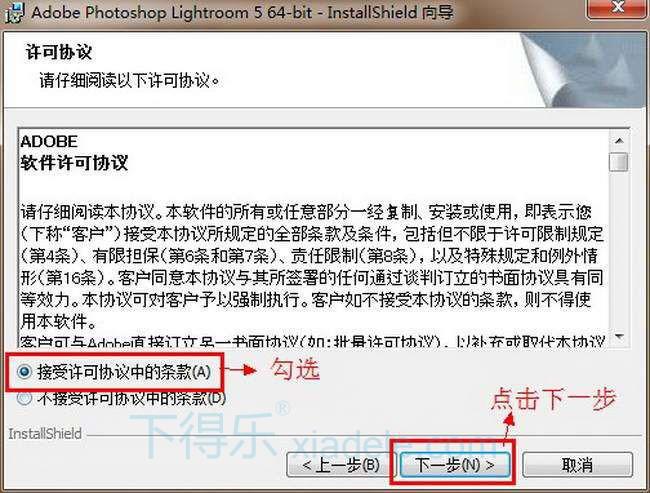
Task: Proceed with the 下一步(N) button
Action: click(x=454, y=465)
